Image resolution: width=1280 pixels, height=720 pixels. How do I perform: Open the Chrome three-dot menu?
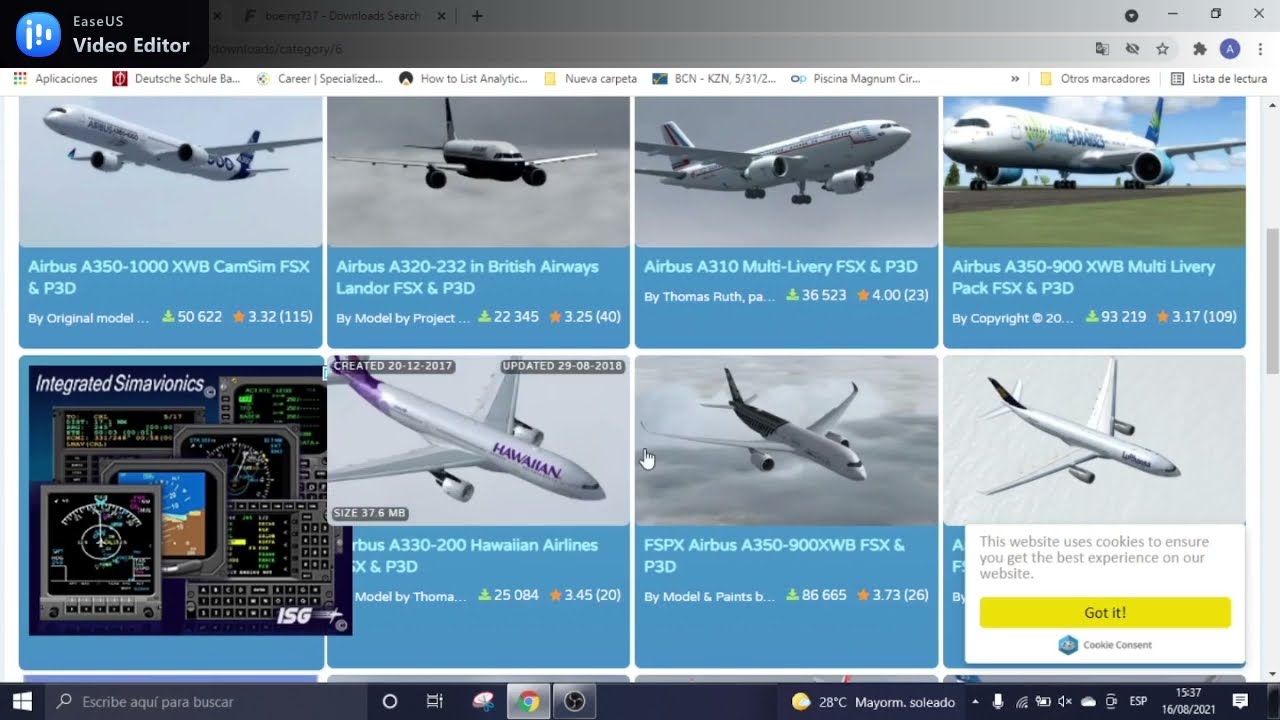(1260, 49)
